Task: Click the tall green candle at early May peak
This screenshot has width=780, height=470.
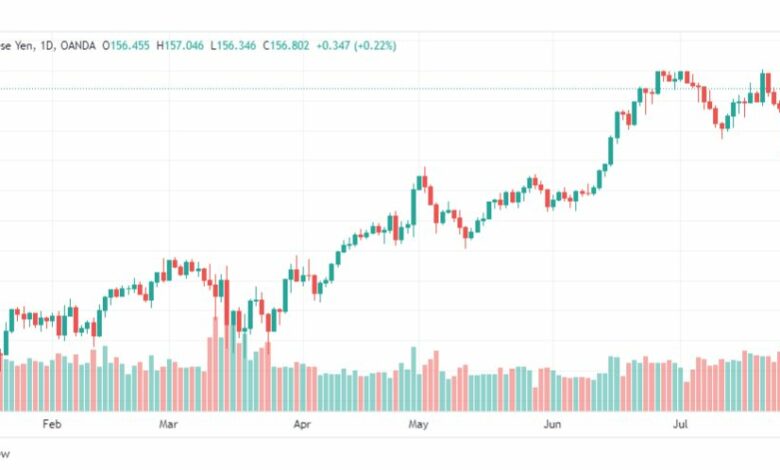Action: pyautogui.click(x=413, y=206)
